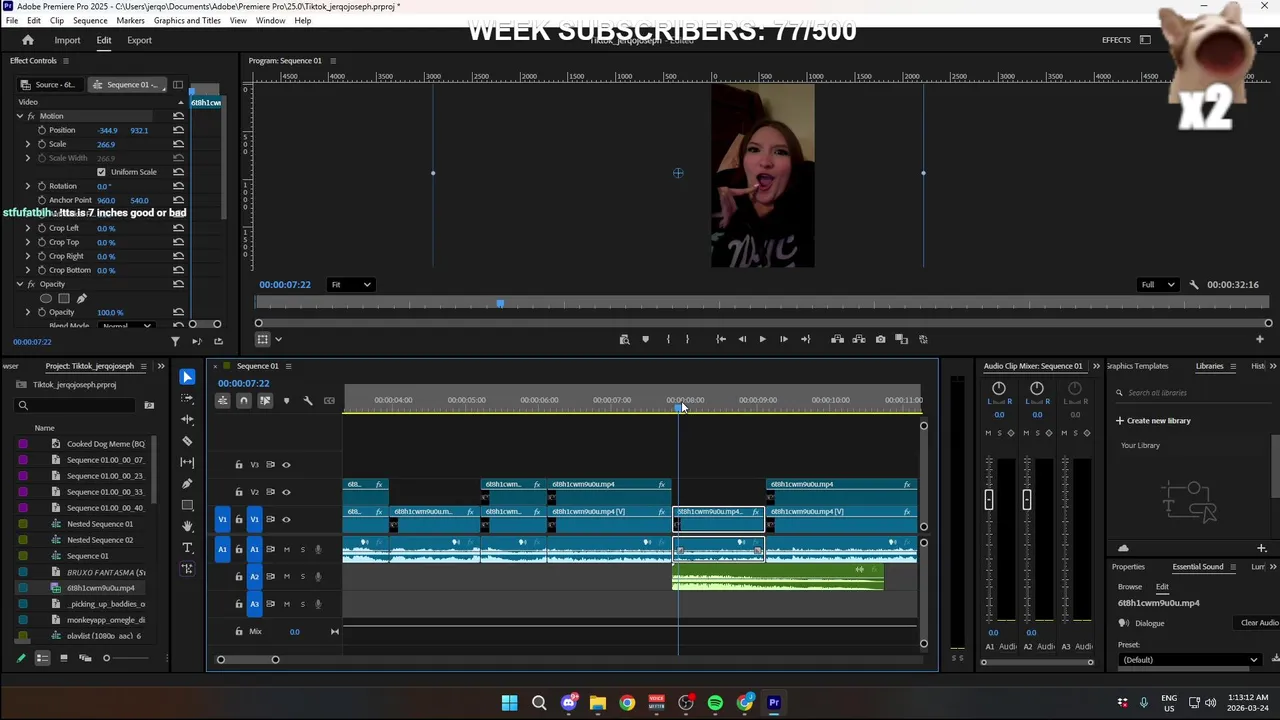Viewport: 1280px width, 720px height.
Task: Open the Full playback resolution dropdown
Action: (x=1160, y=285)
